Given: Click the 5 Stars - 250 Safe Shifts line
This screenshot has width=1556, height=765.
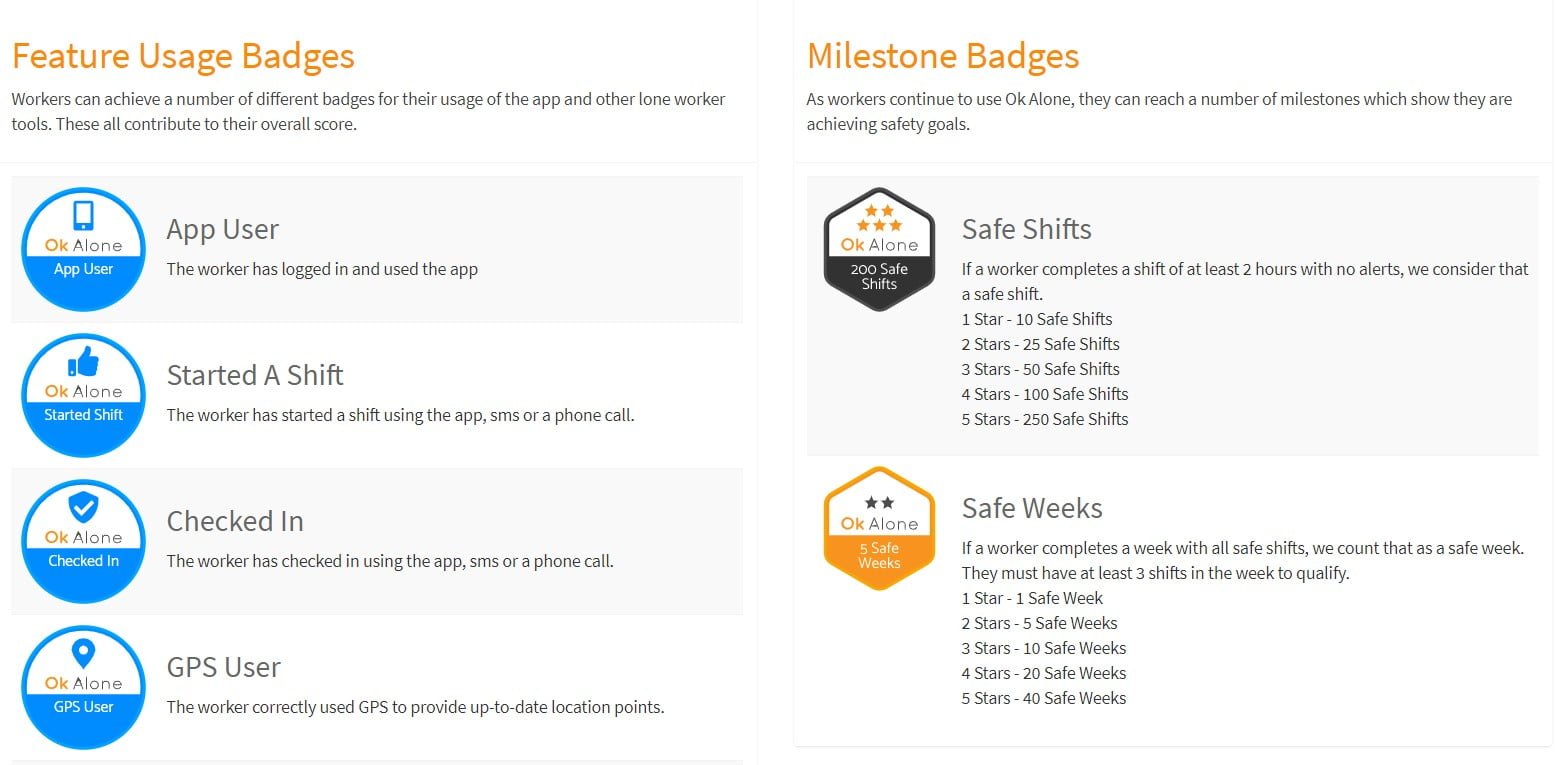Looking at the screenshot, I should [1045, 419].
